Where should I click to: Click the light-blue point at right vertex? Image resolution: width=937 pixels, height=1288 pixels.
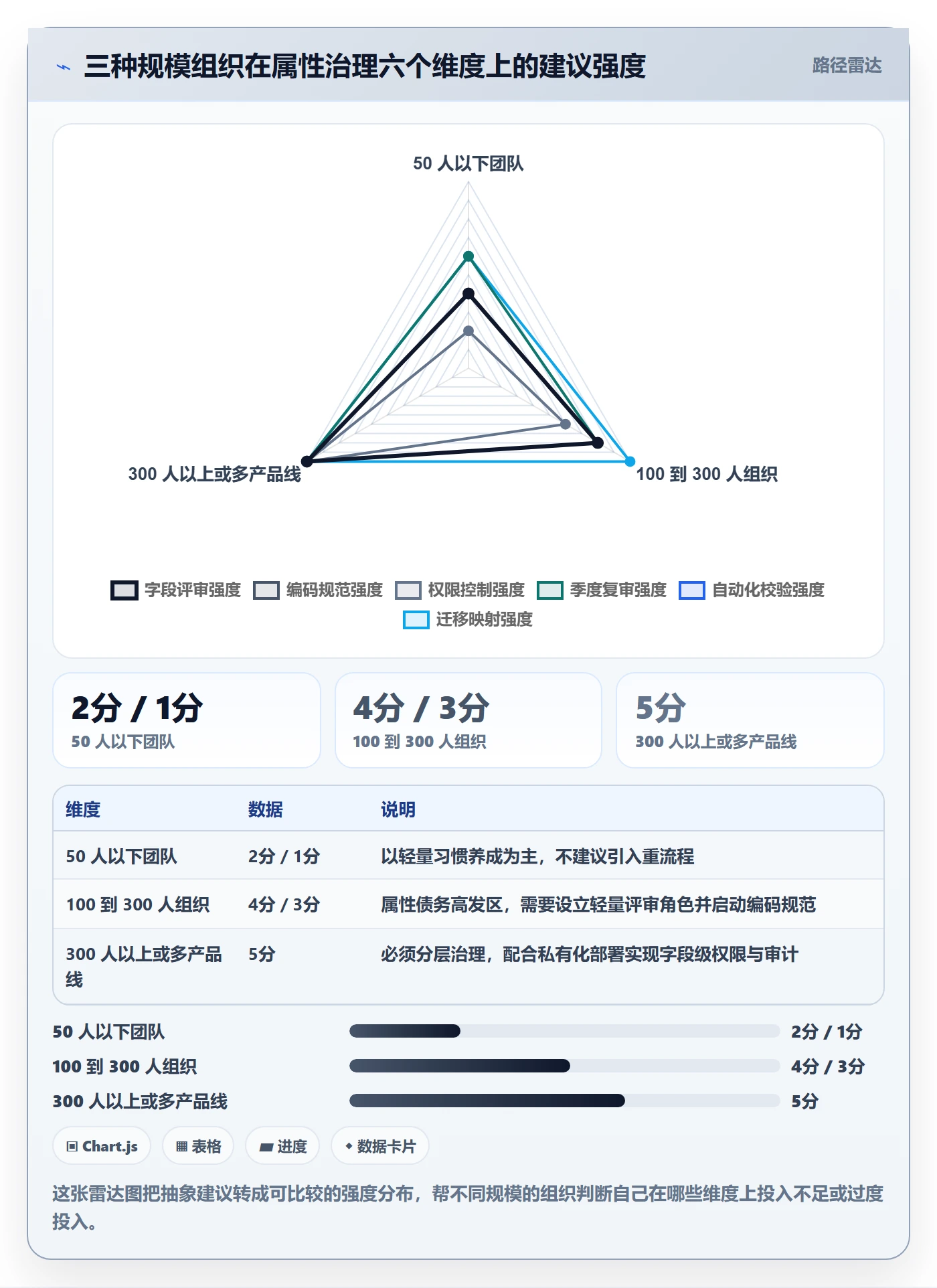click(630, 461)
